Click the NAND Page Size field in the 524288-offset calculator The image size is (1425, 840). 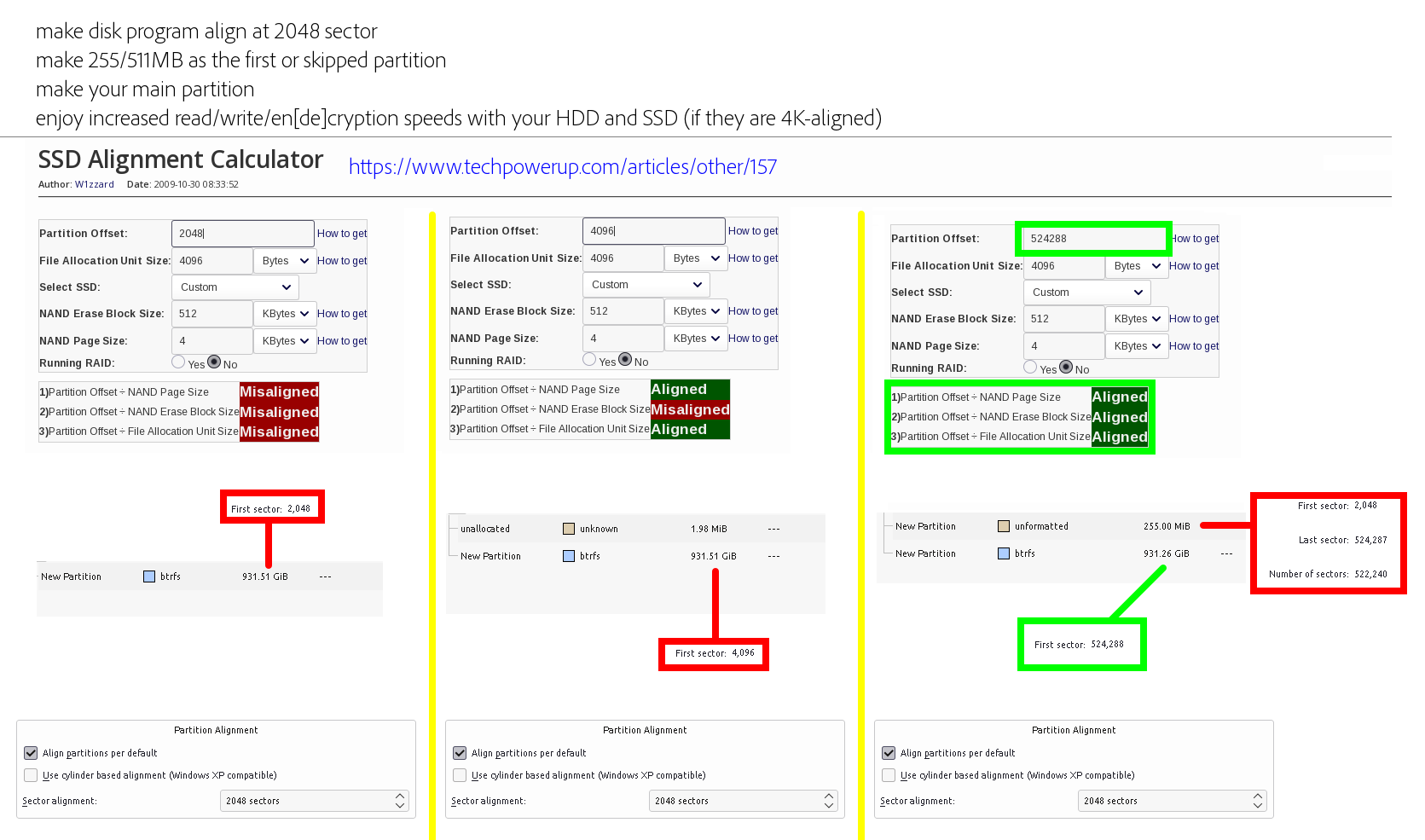pos(1064,346)
